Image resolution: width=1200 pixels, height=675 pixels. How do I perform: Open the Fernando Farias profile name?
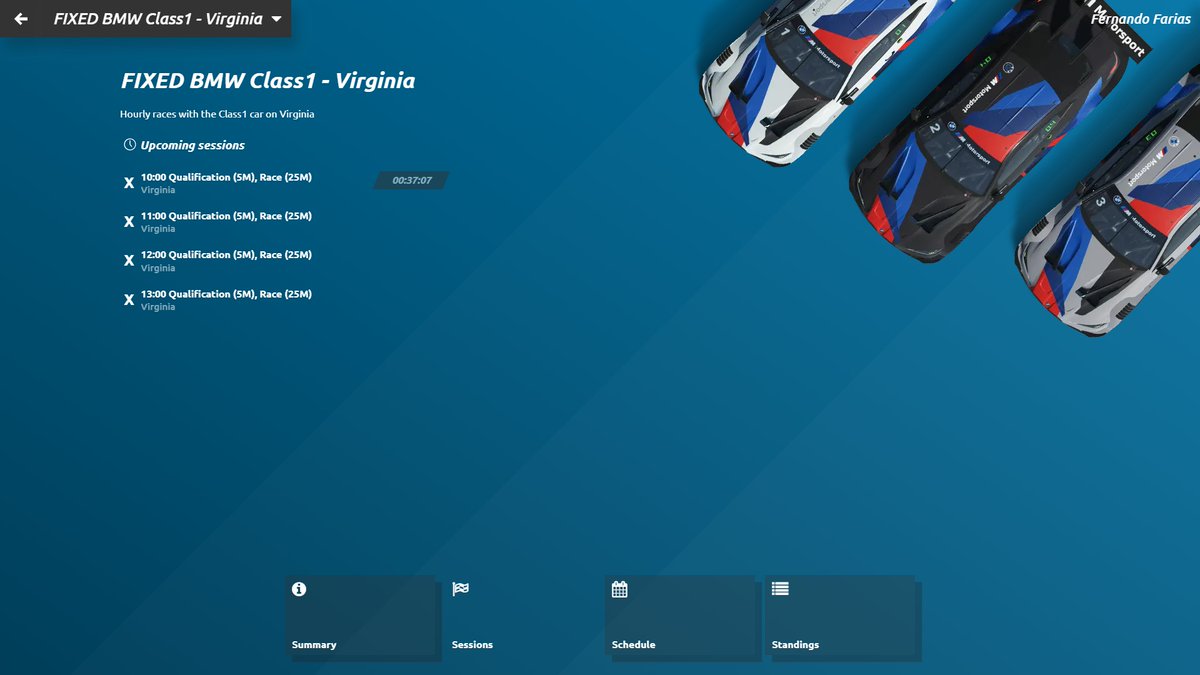[x=1141, y=19]
